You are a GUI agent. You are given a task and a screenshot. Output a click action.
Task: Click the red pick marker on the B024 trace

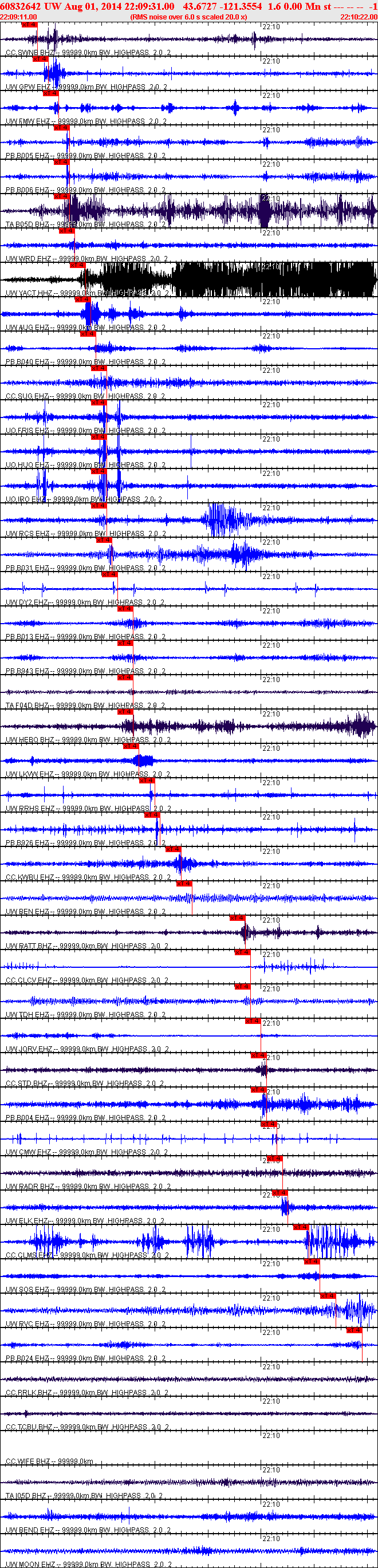pos(355,1330)
